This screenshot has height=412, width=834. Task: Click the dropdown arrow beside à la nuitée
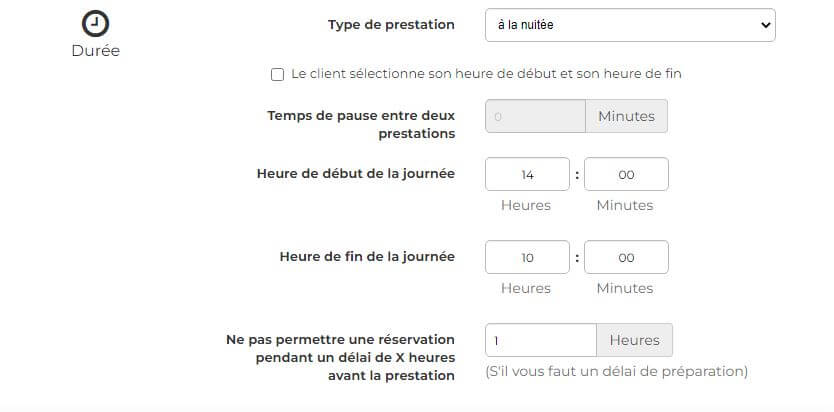coord(765,25)
